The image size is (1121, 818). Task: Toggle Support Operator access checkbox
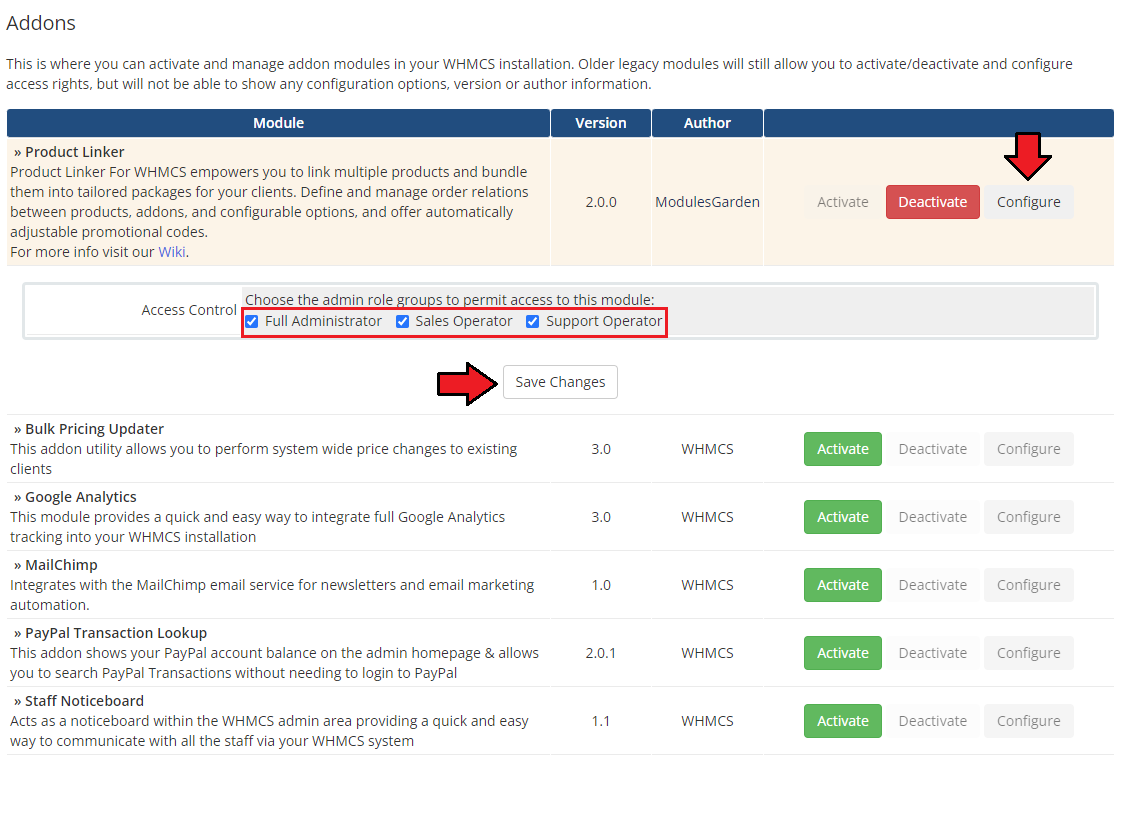coord(533,322)
